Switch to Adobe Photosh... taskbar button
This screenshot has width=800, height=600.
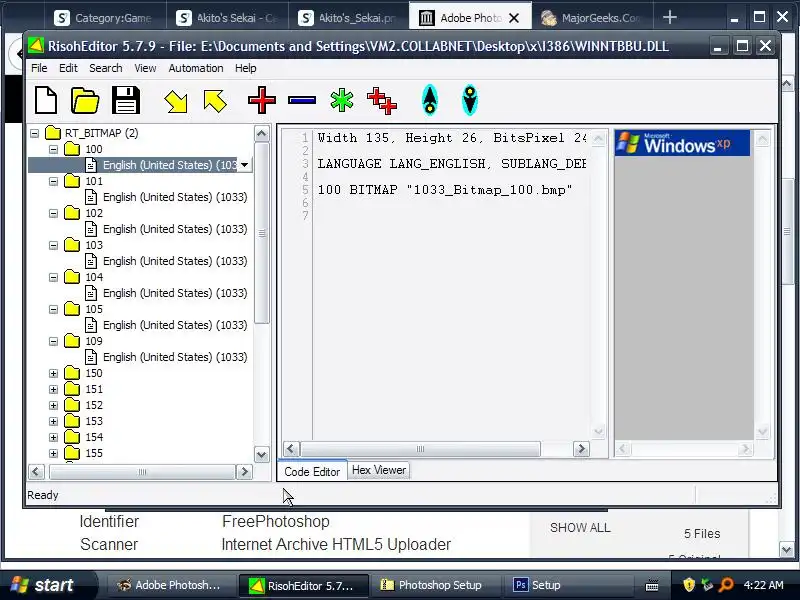click(170, 585)
